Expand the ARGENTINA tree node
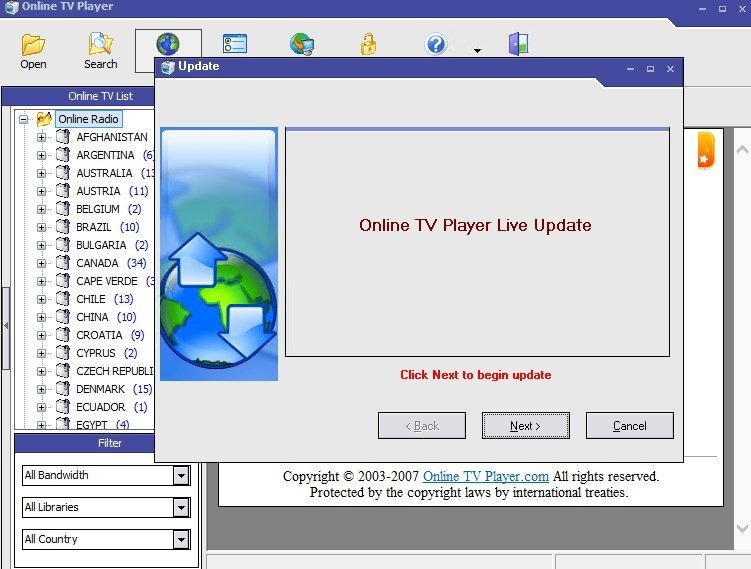The height and width of the screenshot is (569, 751). click(x=42, y=155)
